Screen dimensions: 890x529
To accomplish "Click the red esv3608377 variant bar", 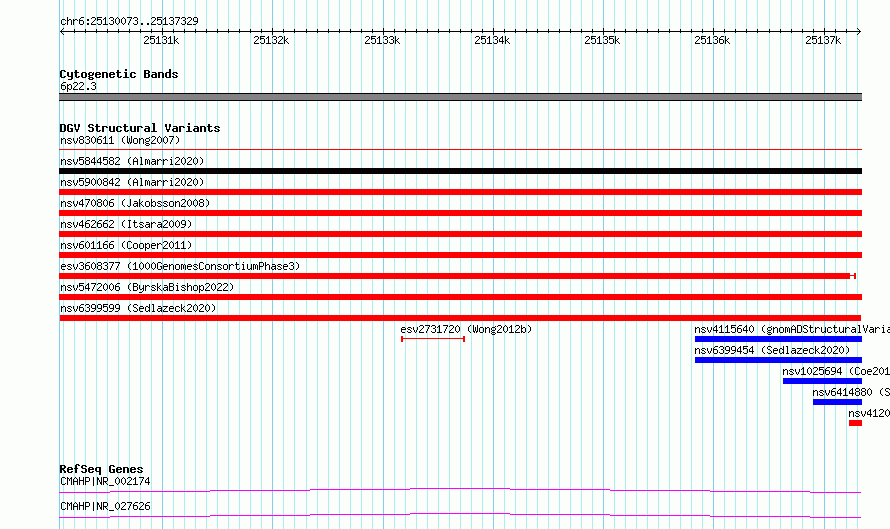I will pyautogui.click(x=457, y=276).
